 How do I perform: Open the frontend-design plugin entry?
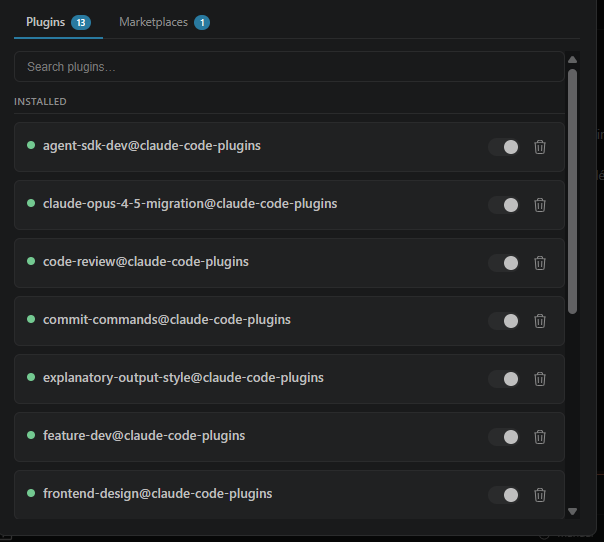[x=289, y=495]
